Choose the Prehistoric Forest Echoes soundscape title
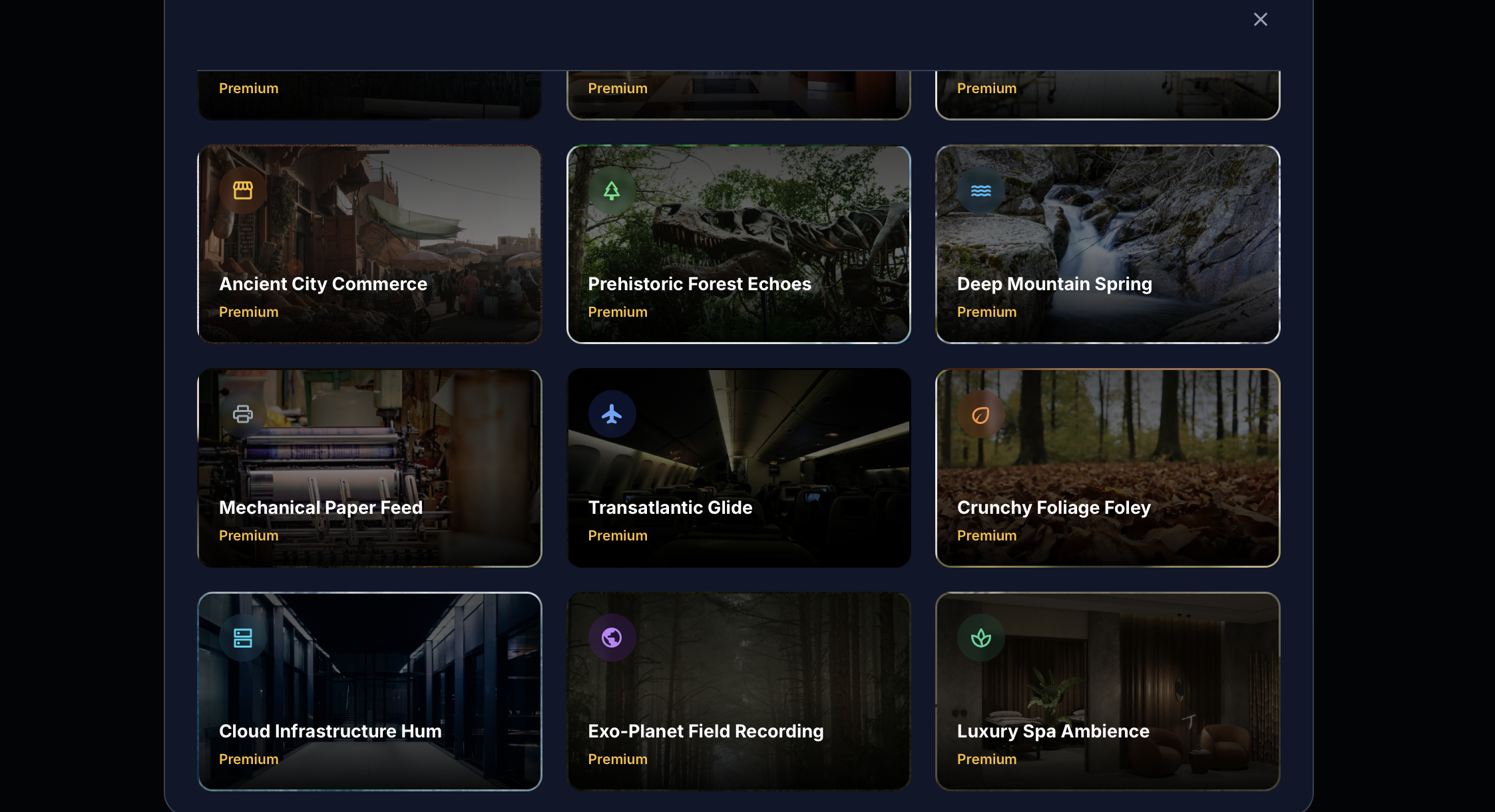This screenshot has width=1495, height=812. tap(700, 284)
